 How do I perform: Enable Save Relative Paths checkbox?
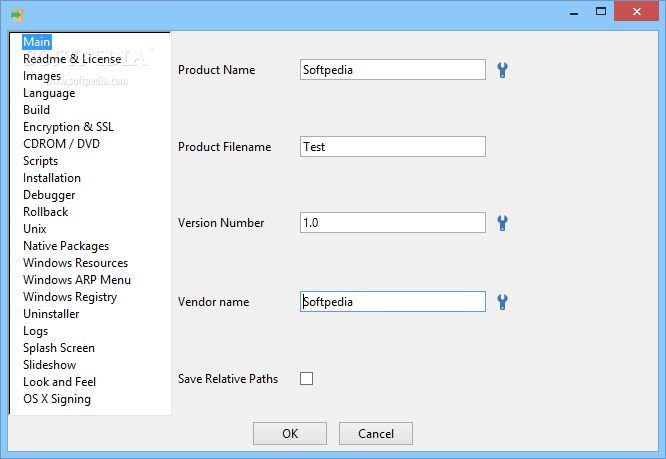(x=306, y=378)
